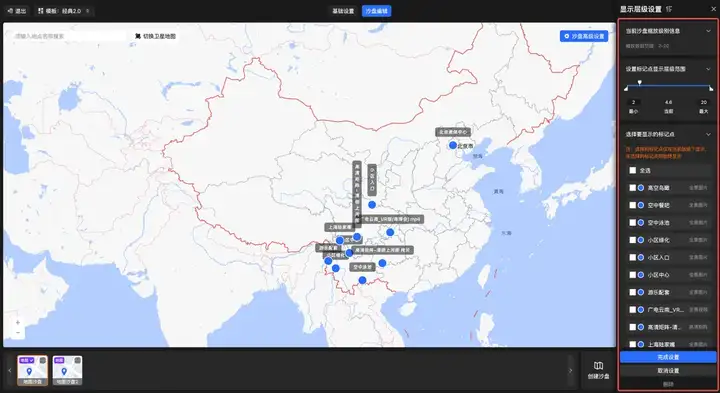Check the 小区绿化 marker checkbox
The image size is (720, 393).
(x=633, y=240)
